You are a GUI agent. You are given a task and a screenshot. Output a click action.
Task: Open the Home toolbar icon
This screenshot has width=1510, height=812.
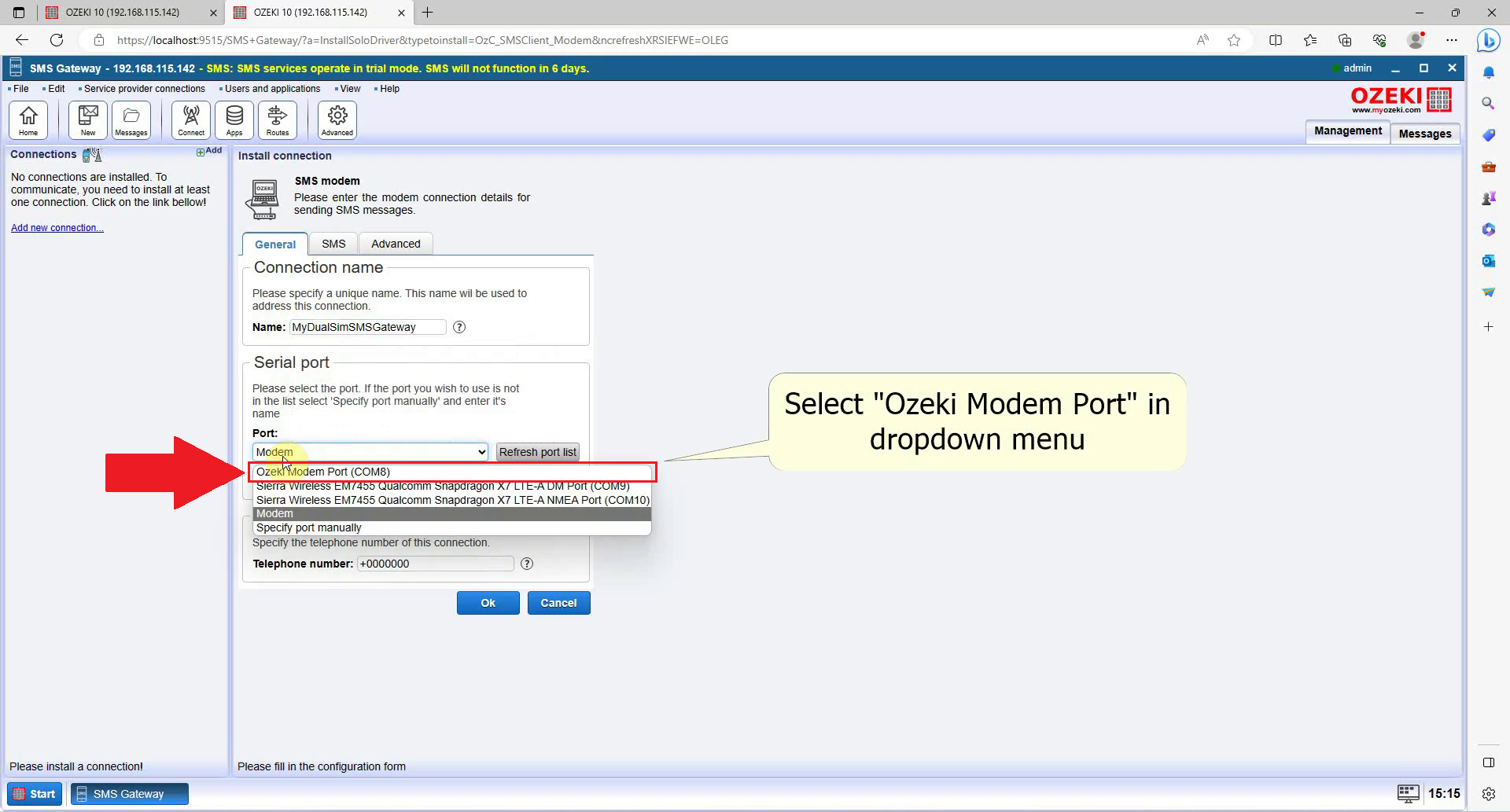pyautogui.click(x=28, y=120)
